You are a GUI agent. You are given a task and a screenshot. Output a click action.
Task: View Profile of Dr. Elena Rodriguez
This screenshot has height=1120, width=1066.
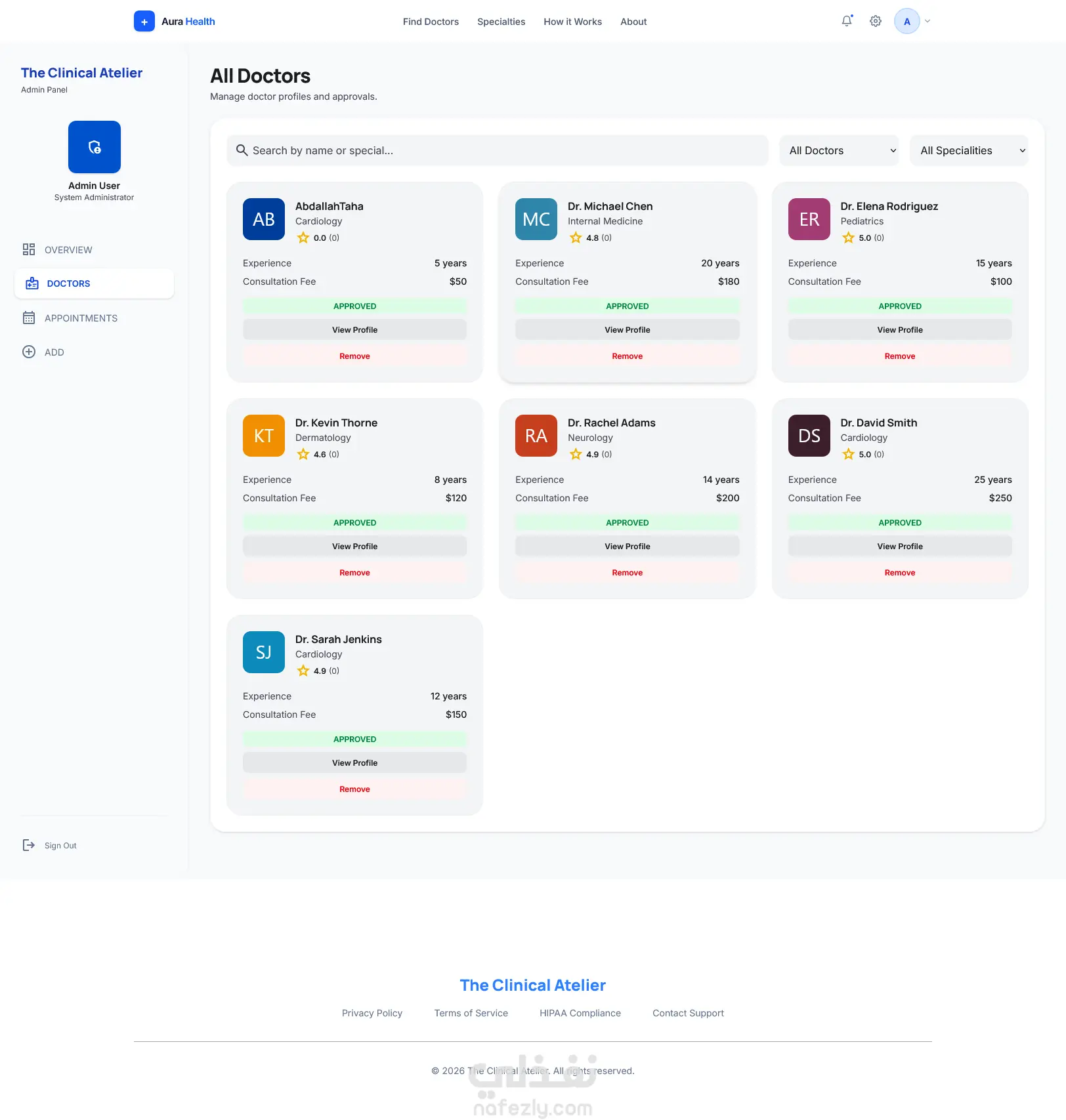pyautogui.click(x=900, y=329)
